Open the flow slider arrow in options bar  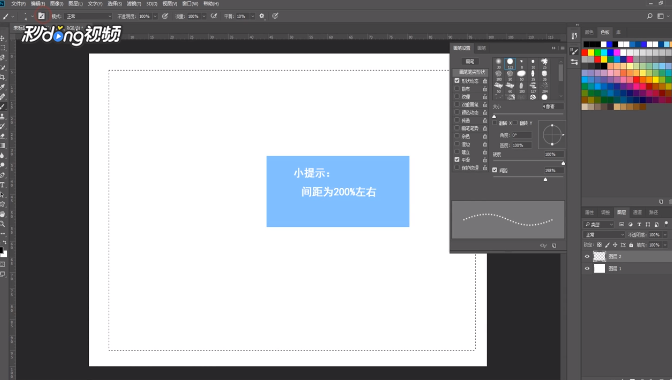204,16
